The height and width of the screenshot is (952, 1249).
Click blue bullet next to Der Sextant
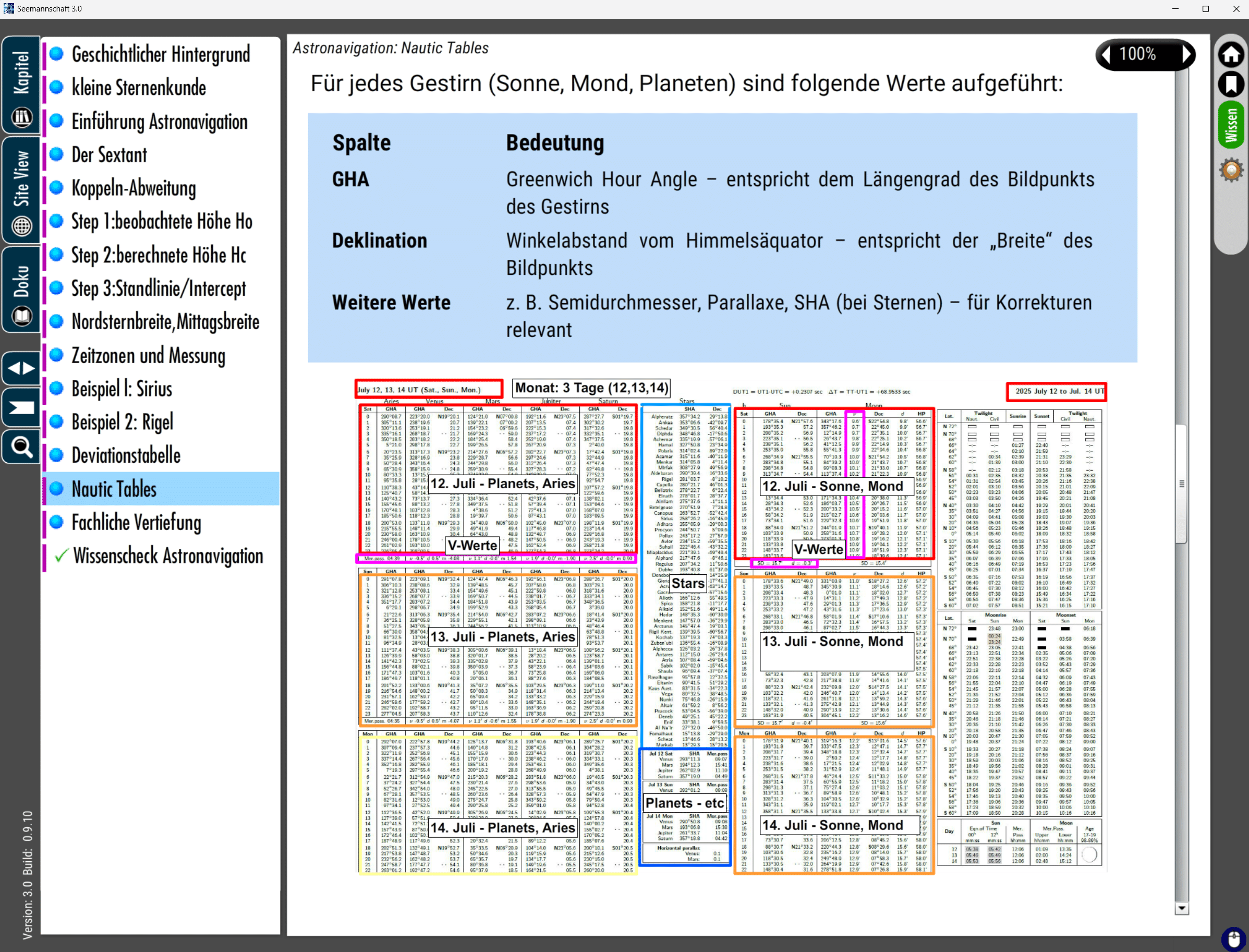pos(57,154)
